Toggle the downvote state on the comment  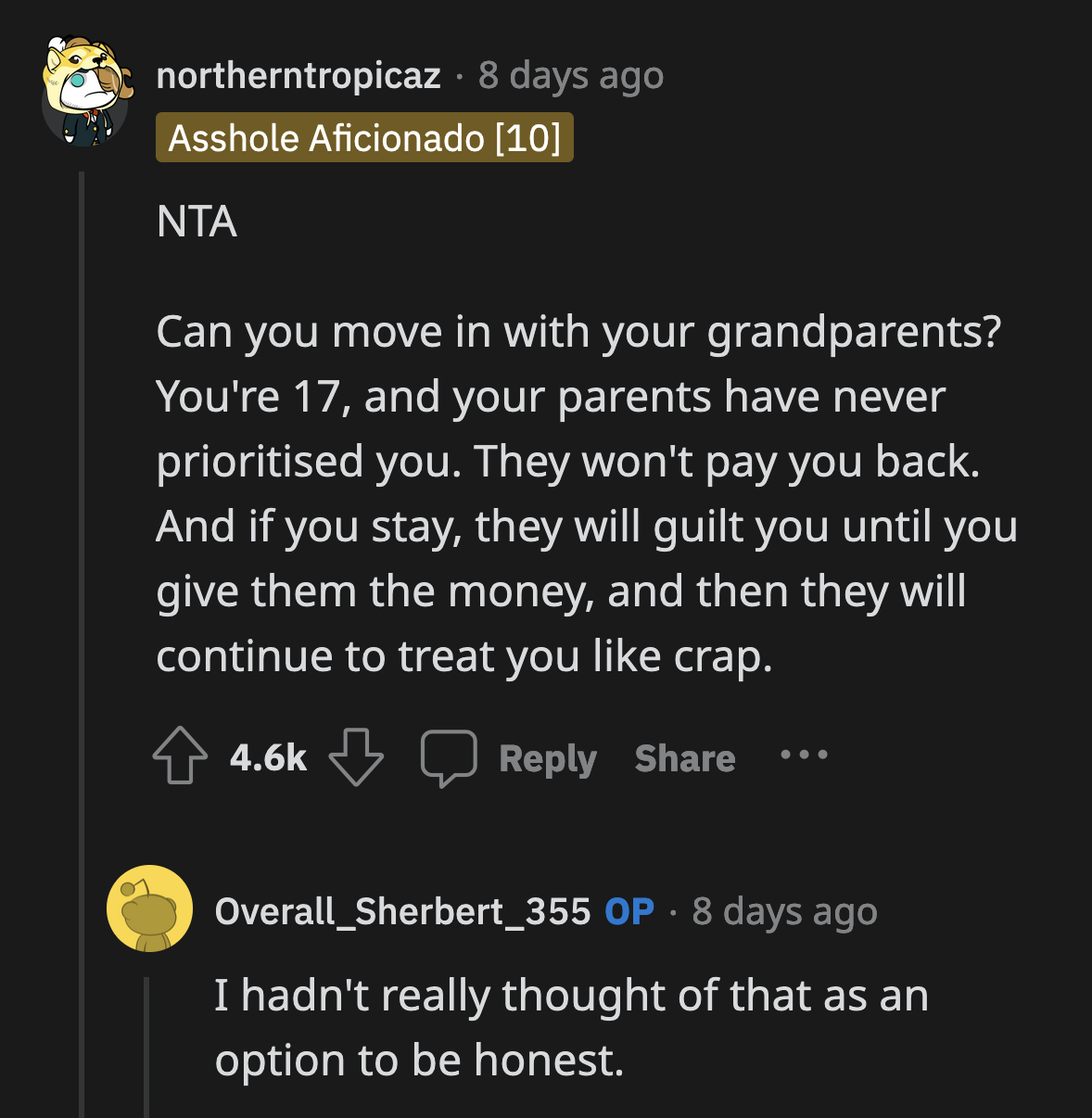click(x=357, y=756)
